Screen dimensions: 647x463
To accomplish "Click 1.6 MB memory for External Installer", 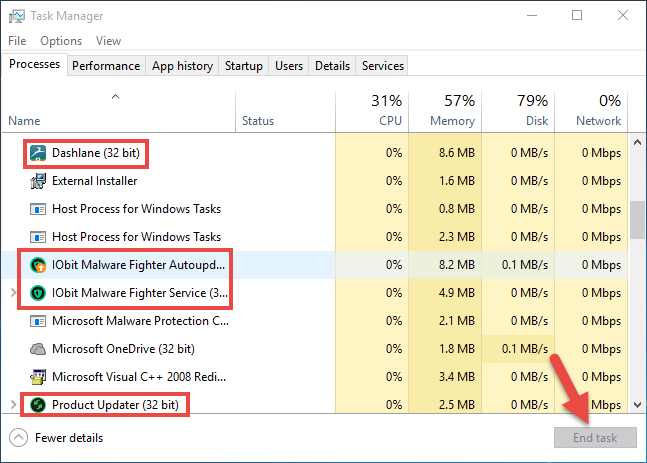I will 456,181.
